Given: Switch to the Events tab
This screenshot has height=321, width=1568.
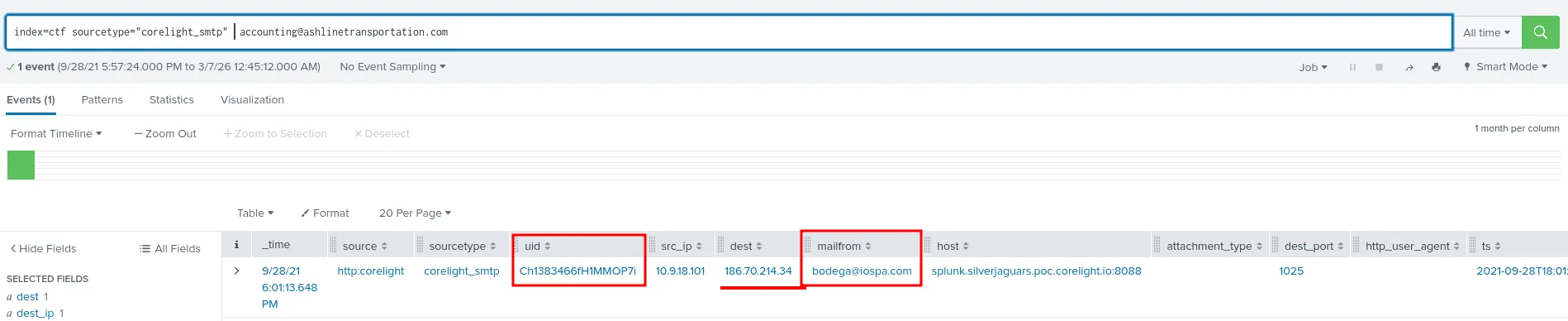Looking at the screenshot, I should pyautogui.click(x=31, y=99).
